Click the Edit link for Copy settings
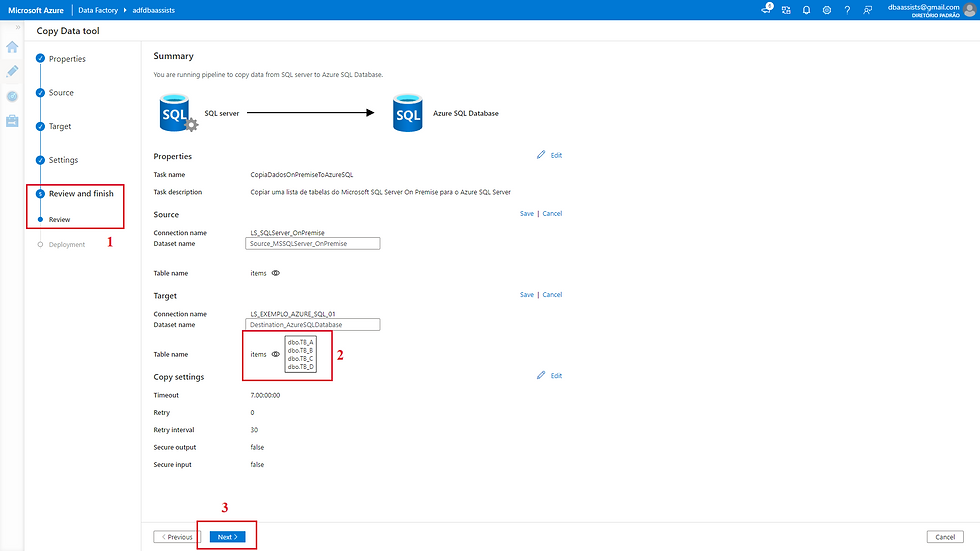This screenshot has height=551, width=980. (556, 375)
